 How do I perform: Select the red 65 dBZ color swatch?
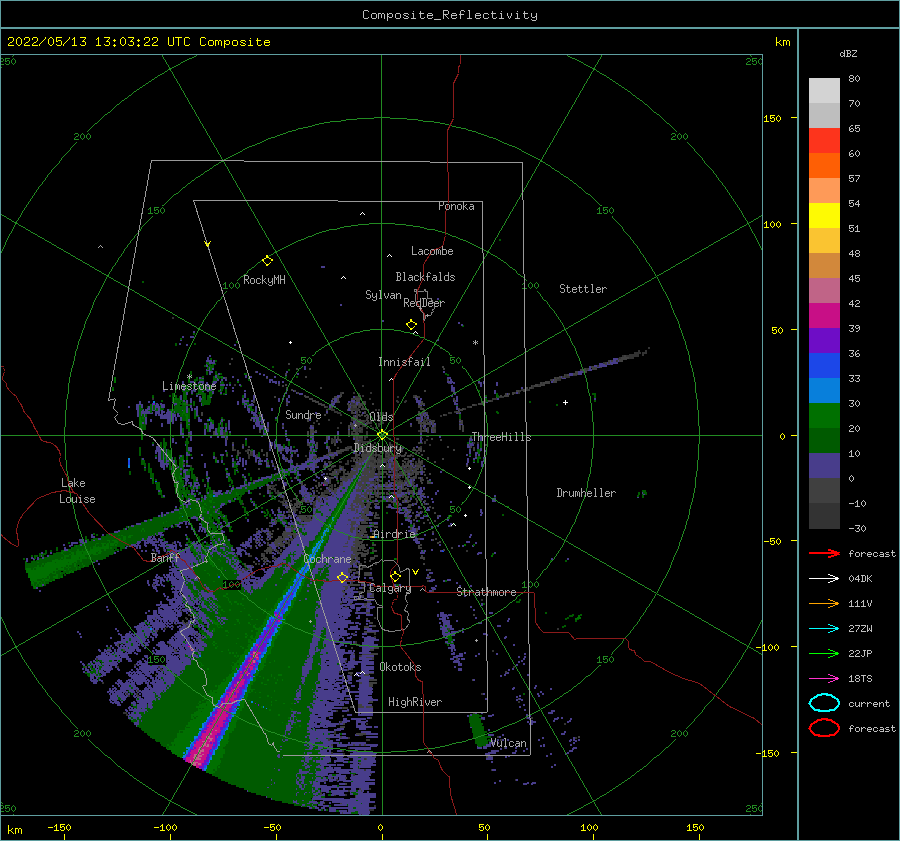point(824,141)
